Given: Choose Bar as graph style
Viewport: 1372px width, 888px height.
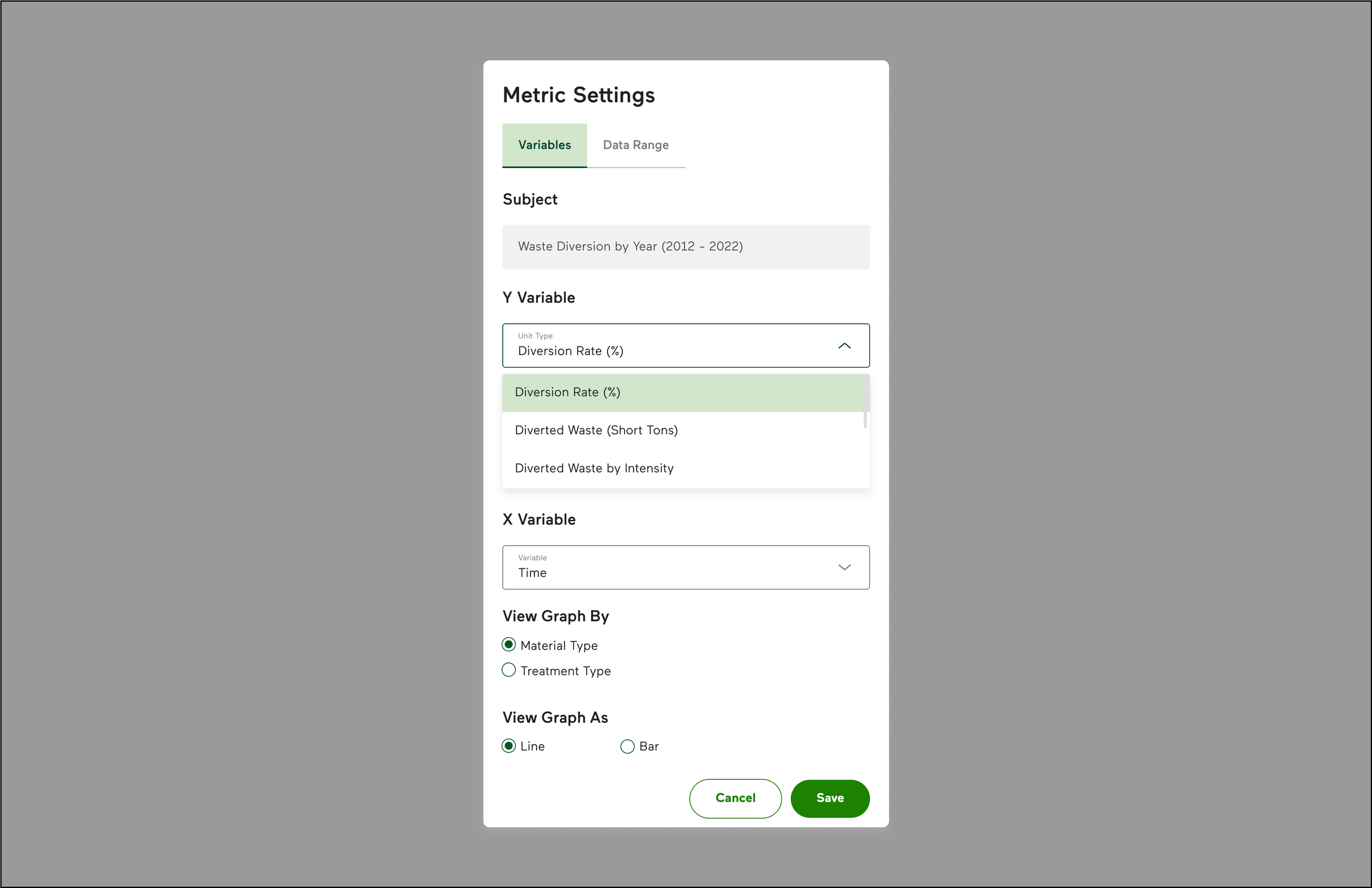Looking at the screenshot, I should point(627,747).
